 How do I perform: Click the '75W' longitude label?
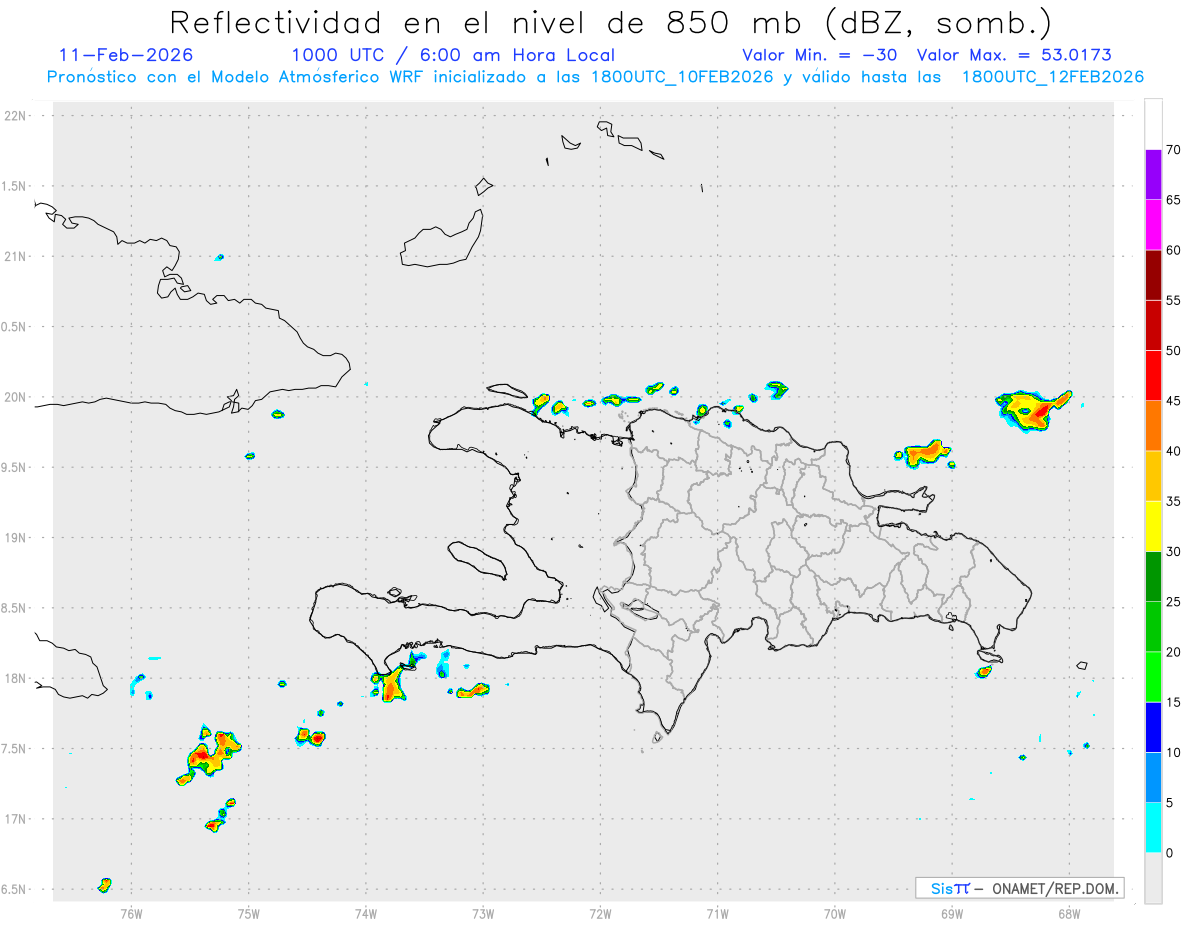(248, 912)
